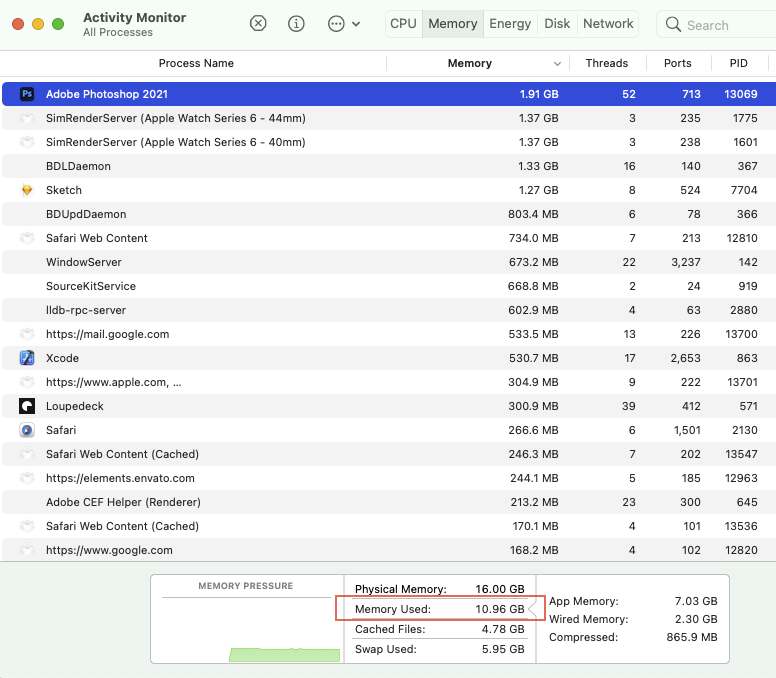Click the Compressed 865.9 MB entry
This screenshot has width=776, height=678.
(x=633, y=637)
